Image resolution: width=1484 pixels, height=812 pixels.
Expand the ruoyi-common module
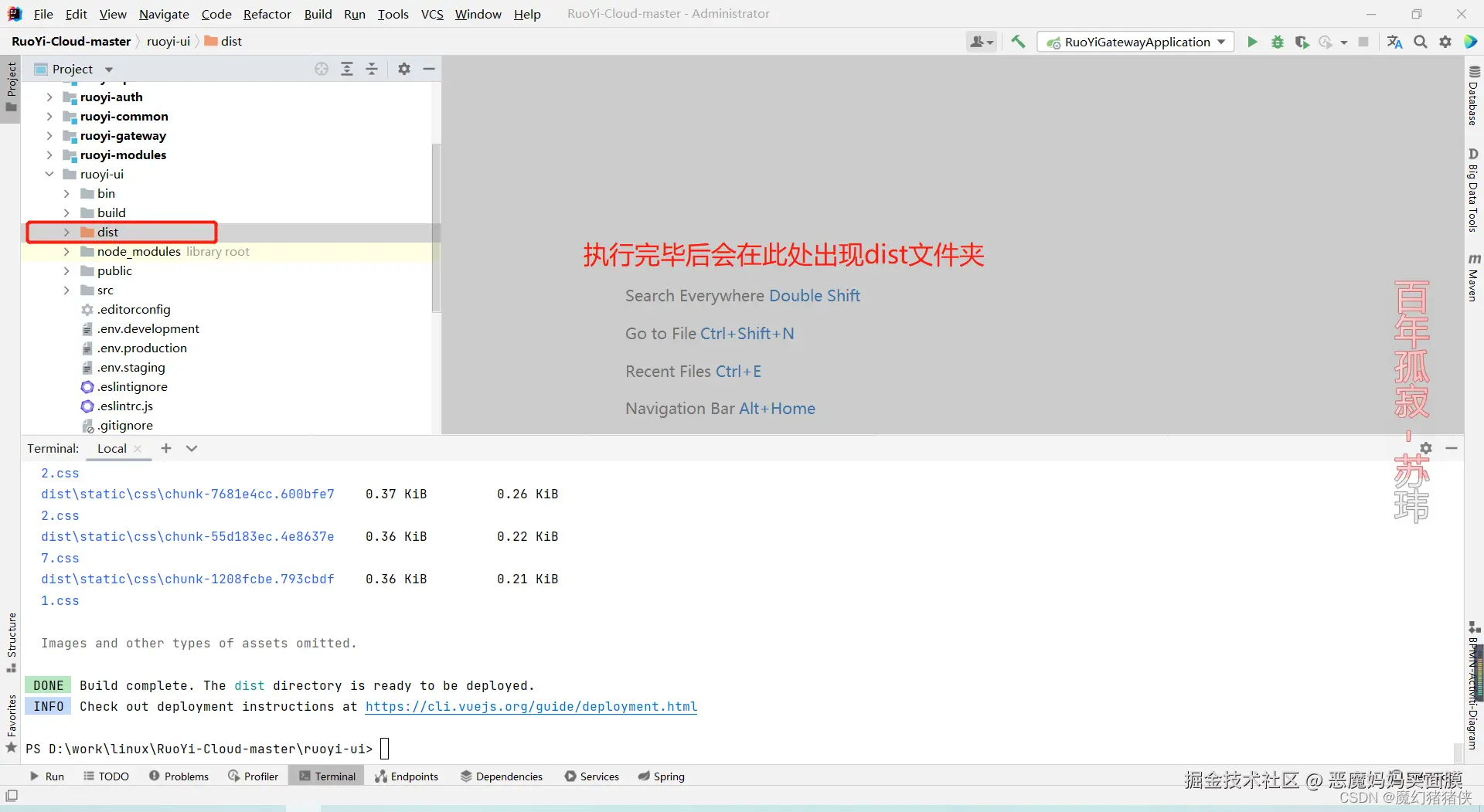point(49,116)
